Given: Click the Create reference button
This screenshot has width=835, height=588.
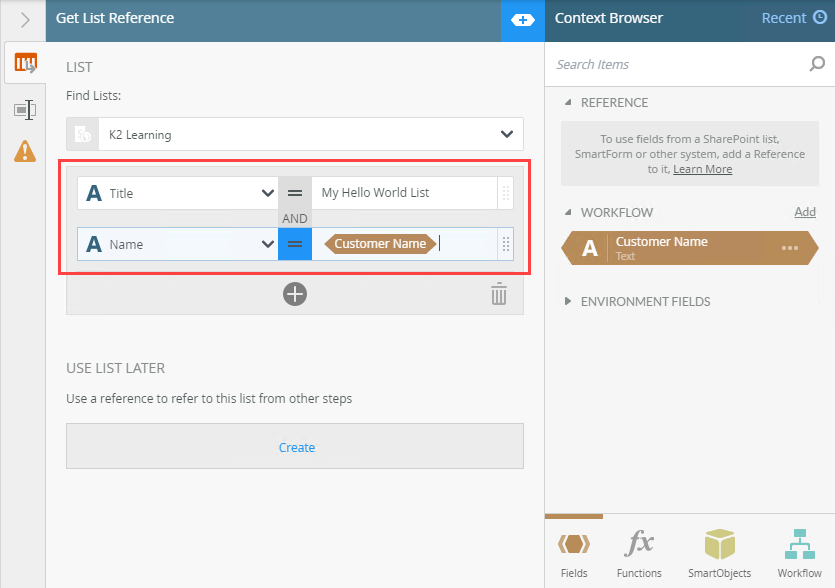Looking at the screenshot, I should coord(295,447).
